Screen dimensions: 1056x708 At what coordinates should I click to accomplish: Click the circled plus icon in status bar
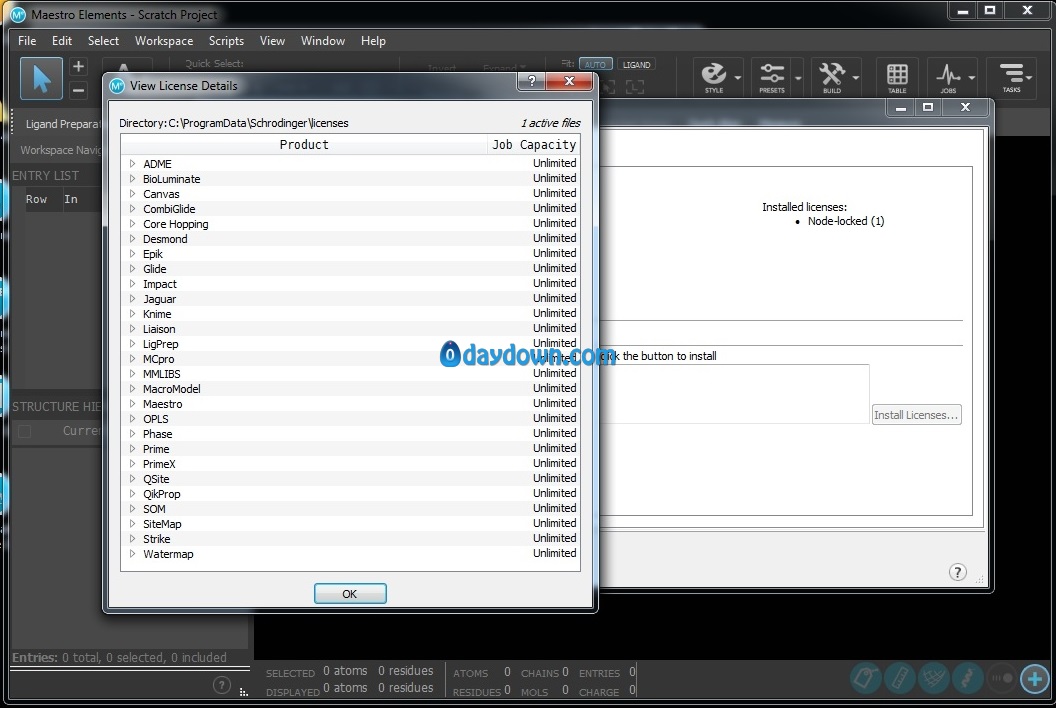[x=1035, y=678]
